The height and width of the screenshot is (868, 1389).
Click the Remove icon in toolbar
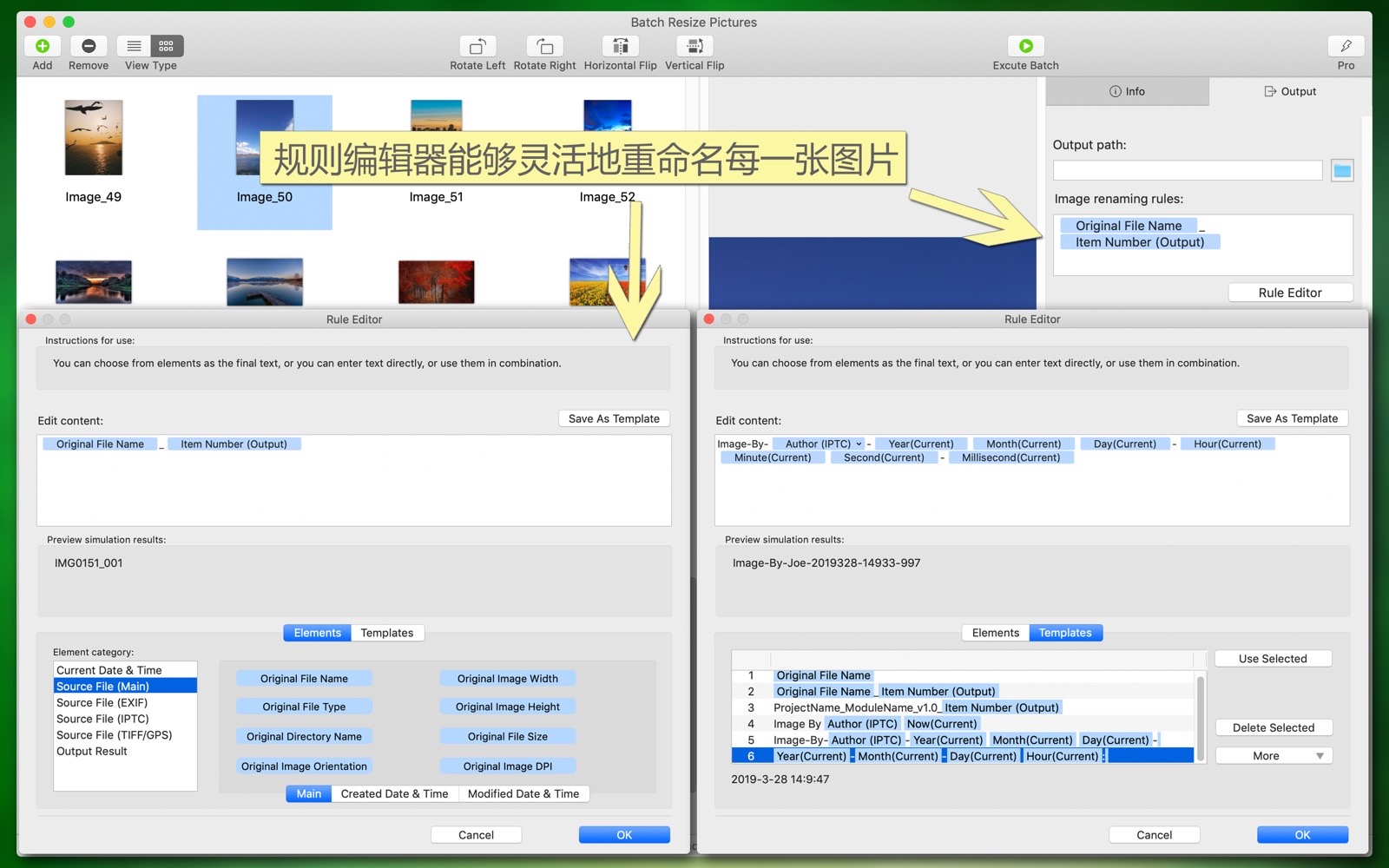89,46
